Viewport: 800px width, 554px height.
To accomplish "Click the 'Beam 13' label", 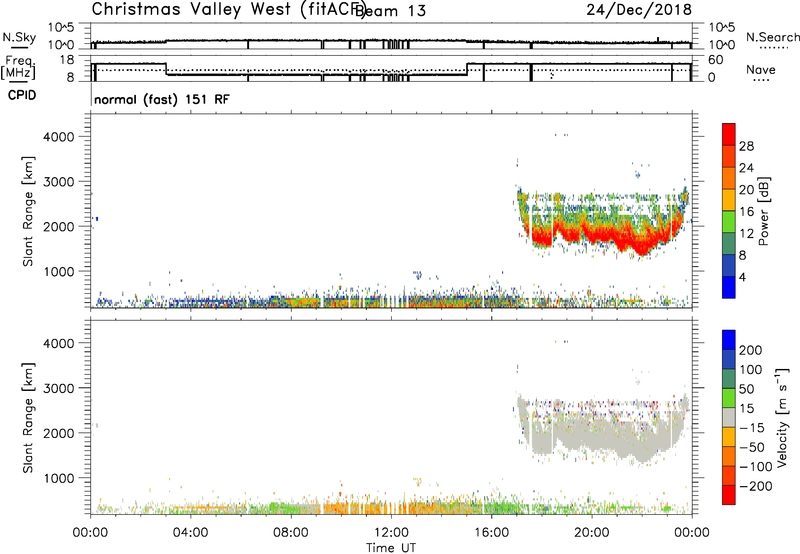I will (x=390, y=11).
